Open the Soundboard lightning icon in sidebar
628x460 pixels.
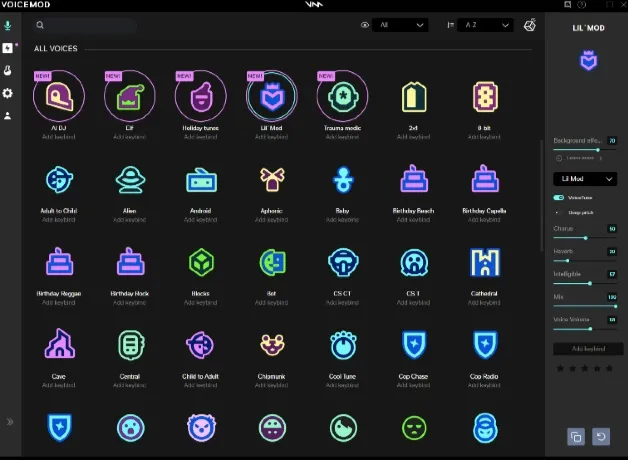[7, 48]
